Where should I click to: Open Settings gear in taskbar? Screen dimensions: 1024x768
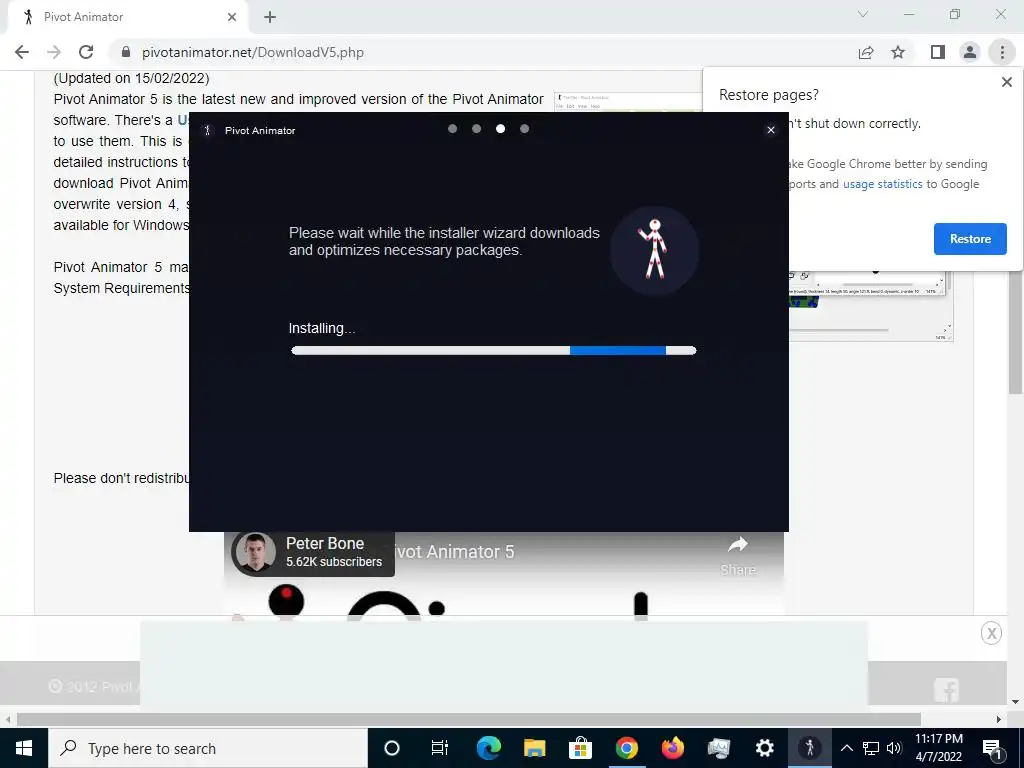point(764,748)
